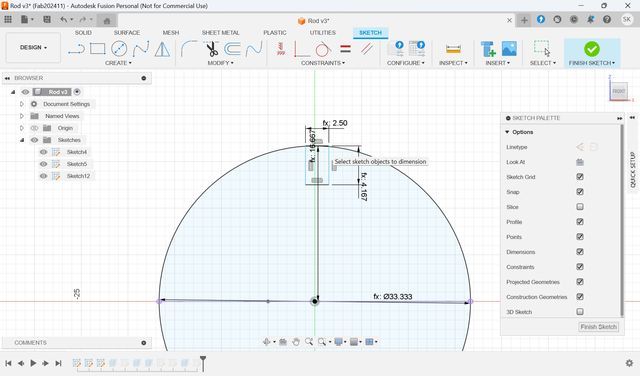The height and width of the screenshot is (376, 640).
Task: Click the Parallel constraint icon
Action: coord(367,49)
